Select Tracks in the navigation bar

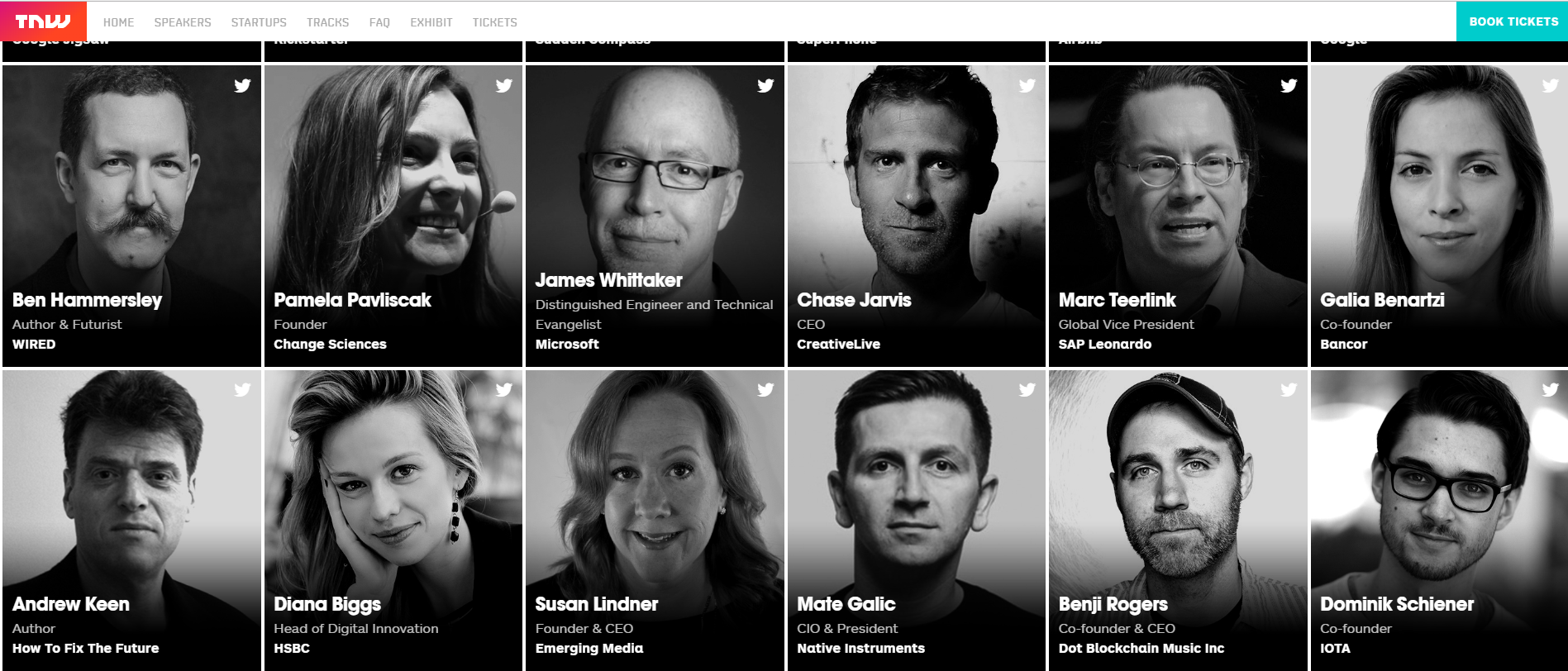click(x=327, y=22)
